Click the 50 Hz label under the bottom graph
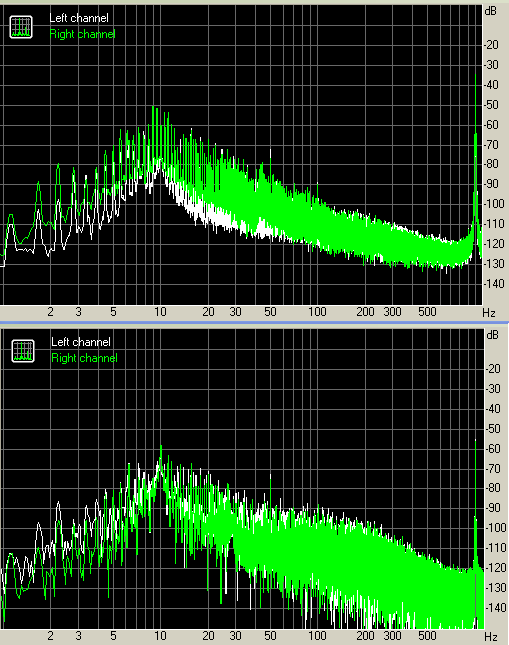 [270, 636]
